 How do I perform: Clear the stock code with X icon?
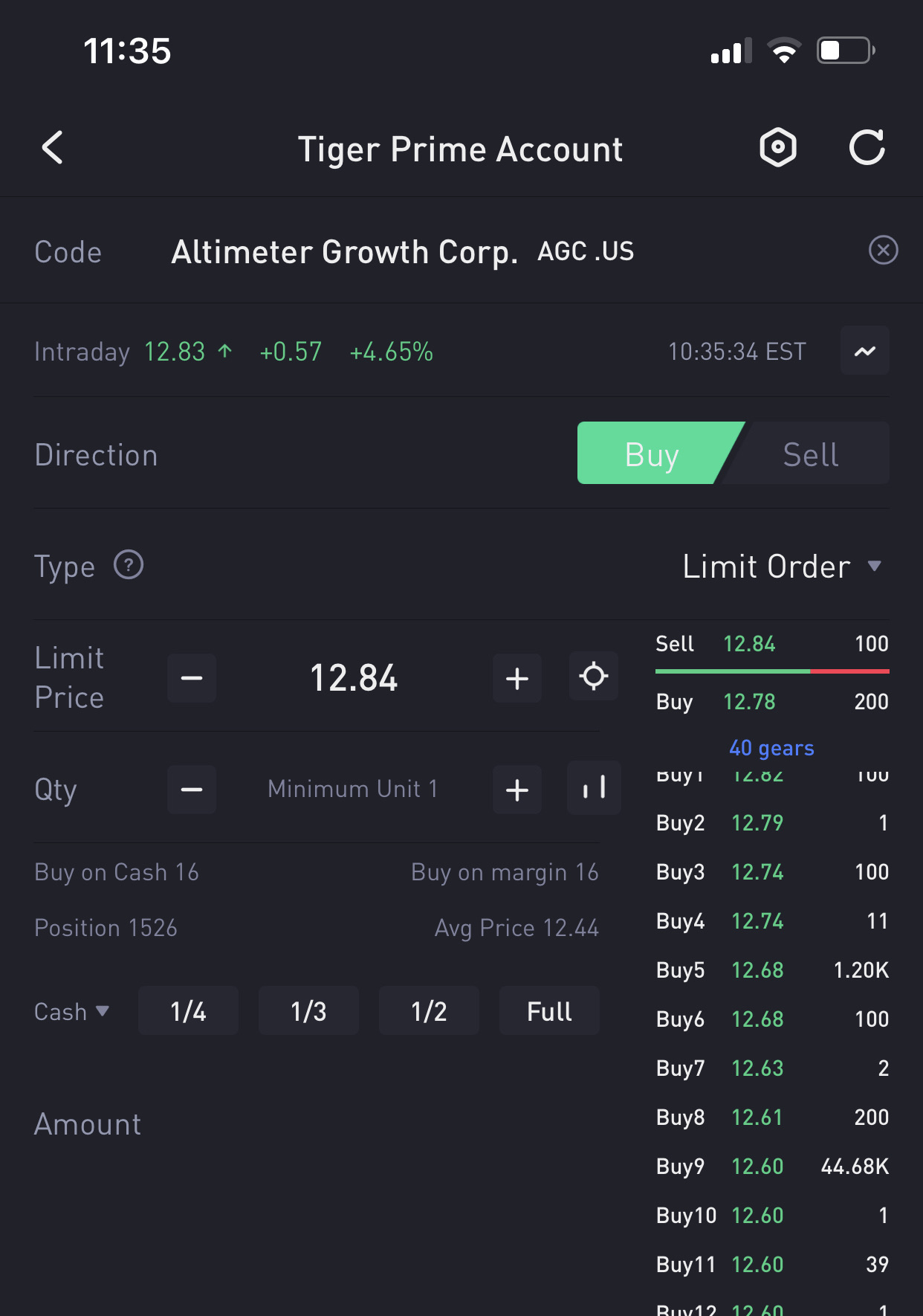[883, 250]
